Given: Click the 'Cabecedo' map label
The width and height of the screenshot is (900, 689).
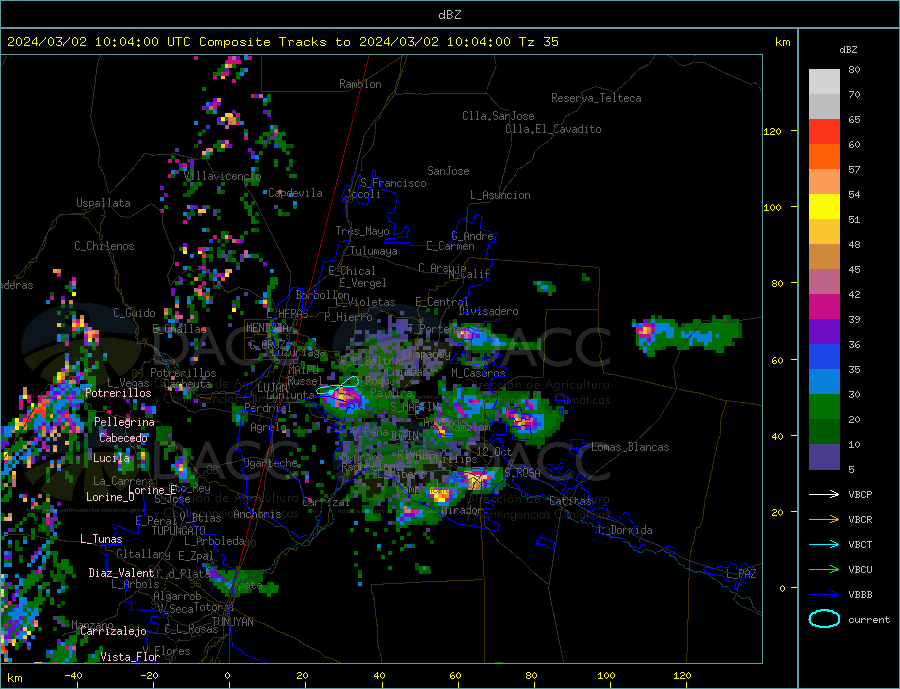Looking at the screenshot, I should (123, 438).
